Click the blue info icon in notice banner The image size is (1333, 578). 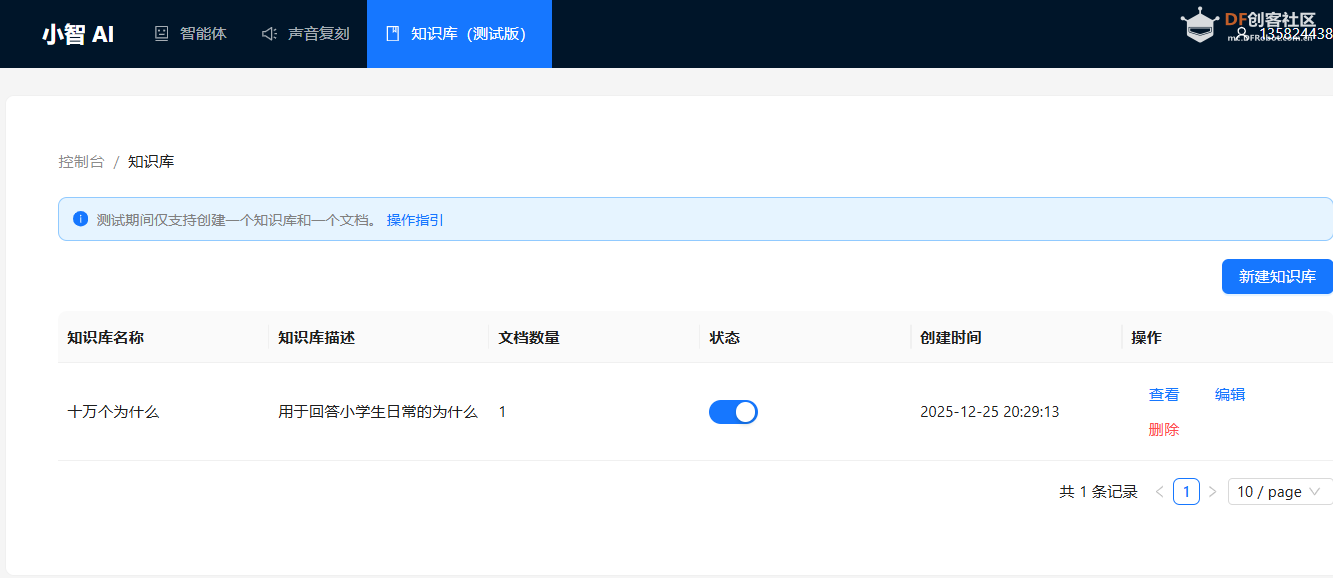(80, 219)
